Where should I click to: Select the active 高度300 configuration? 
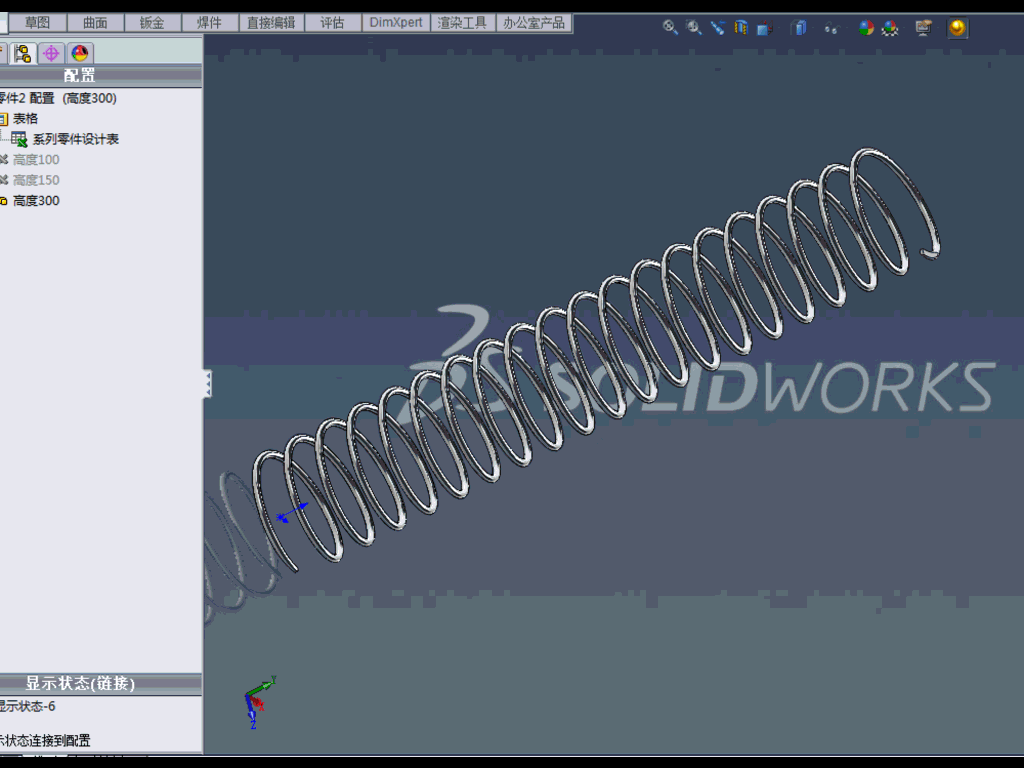[x=36, y=200]
